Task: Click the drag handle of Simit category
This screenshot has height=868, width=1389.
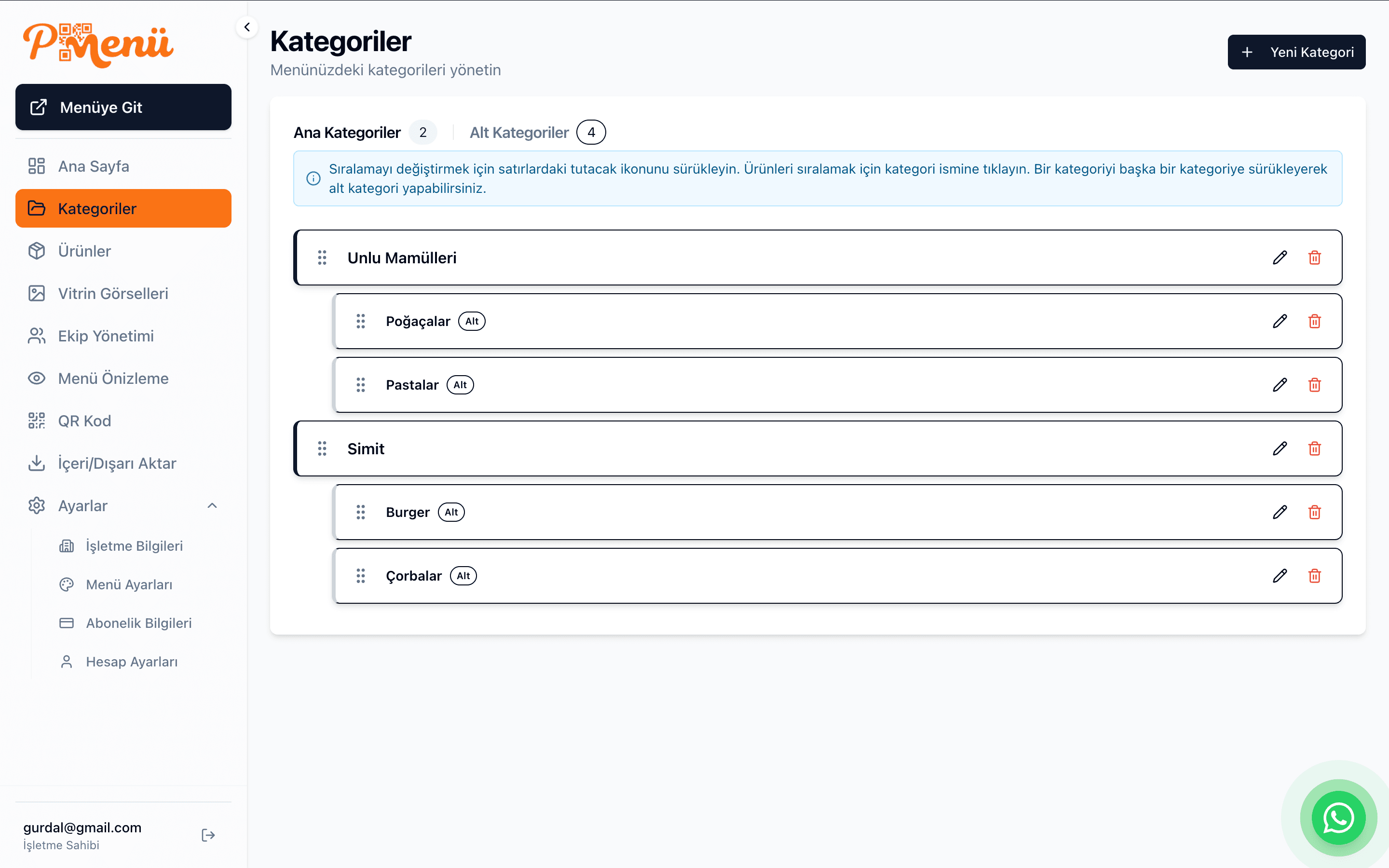Action: [x=322, y=448]
